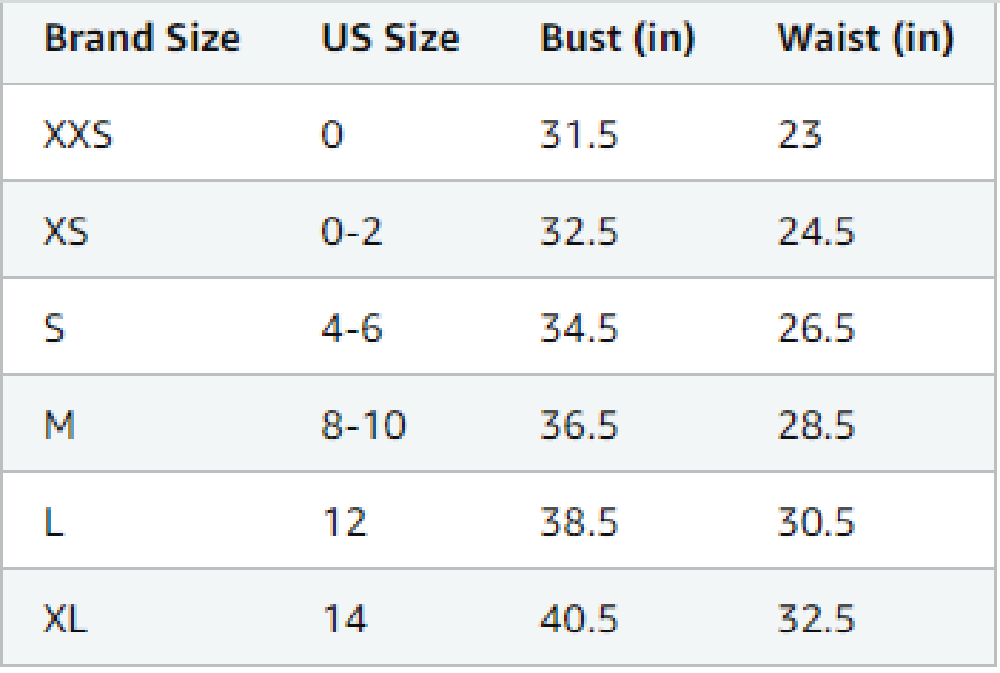Click the US Size column header
Screen dimensions: 1000x673
pos(390,39)
